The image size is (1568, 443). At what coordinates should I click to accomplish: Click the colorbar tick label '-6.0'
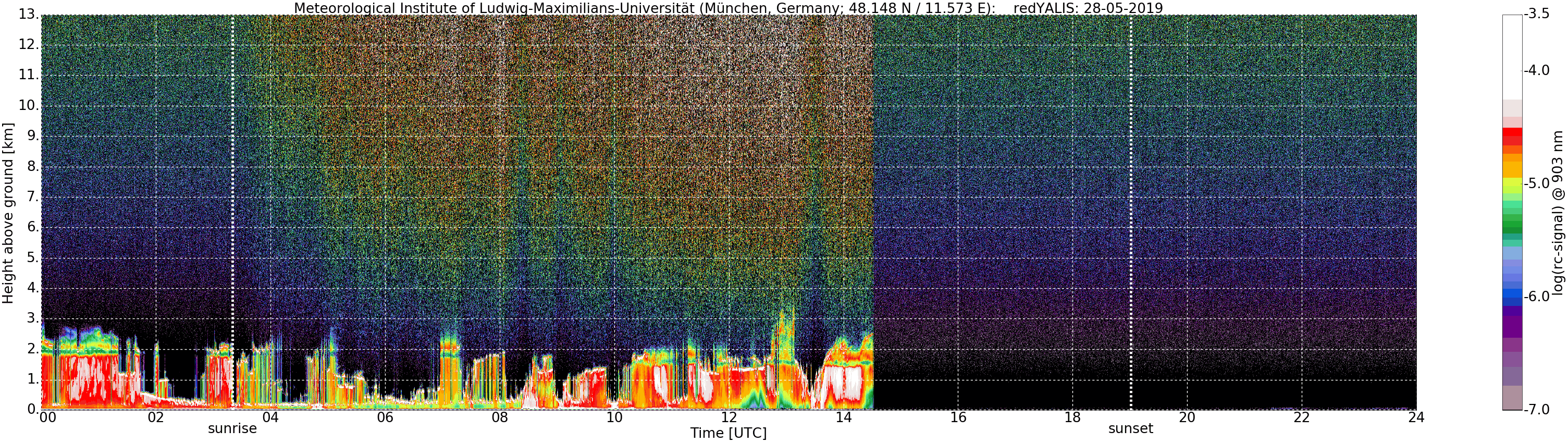click(x=1536, y=297)
